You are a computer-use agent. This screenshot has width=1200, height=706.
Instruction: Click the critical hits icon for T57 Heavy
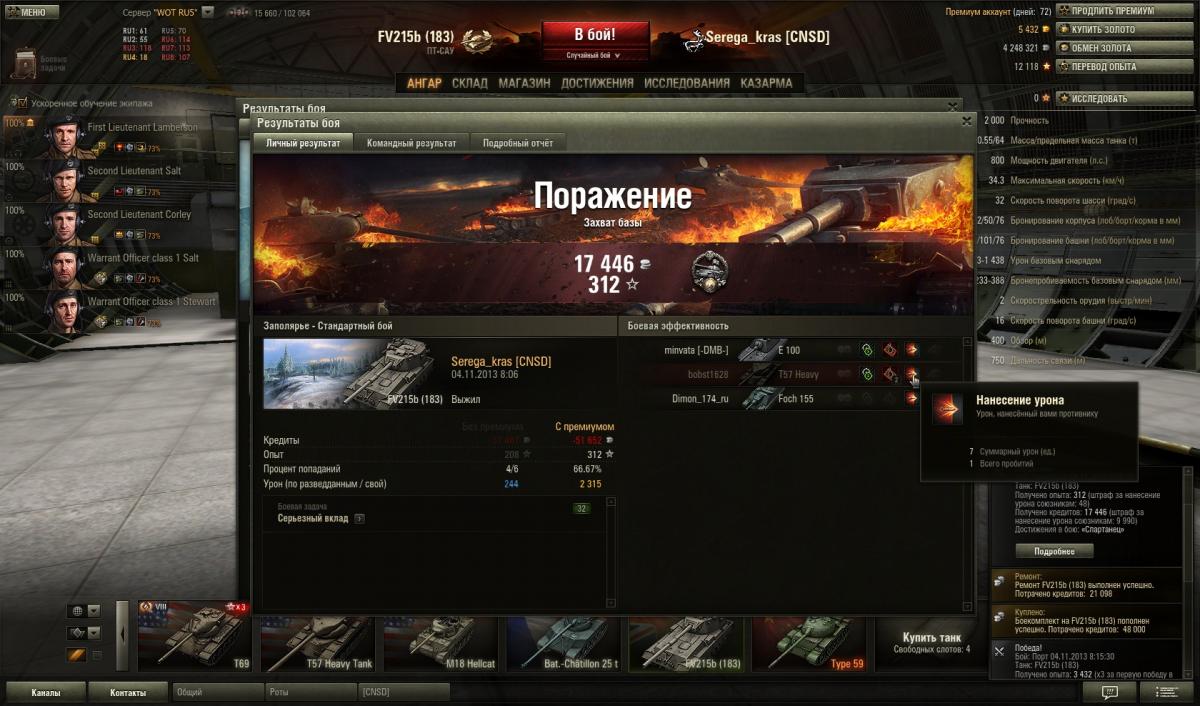[x=890, y=375]
